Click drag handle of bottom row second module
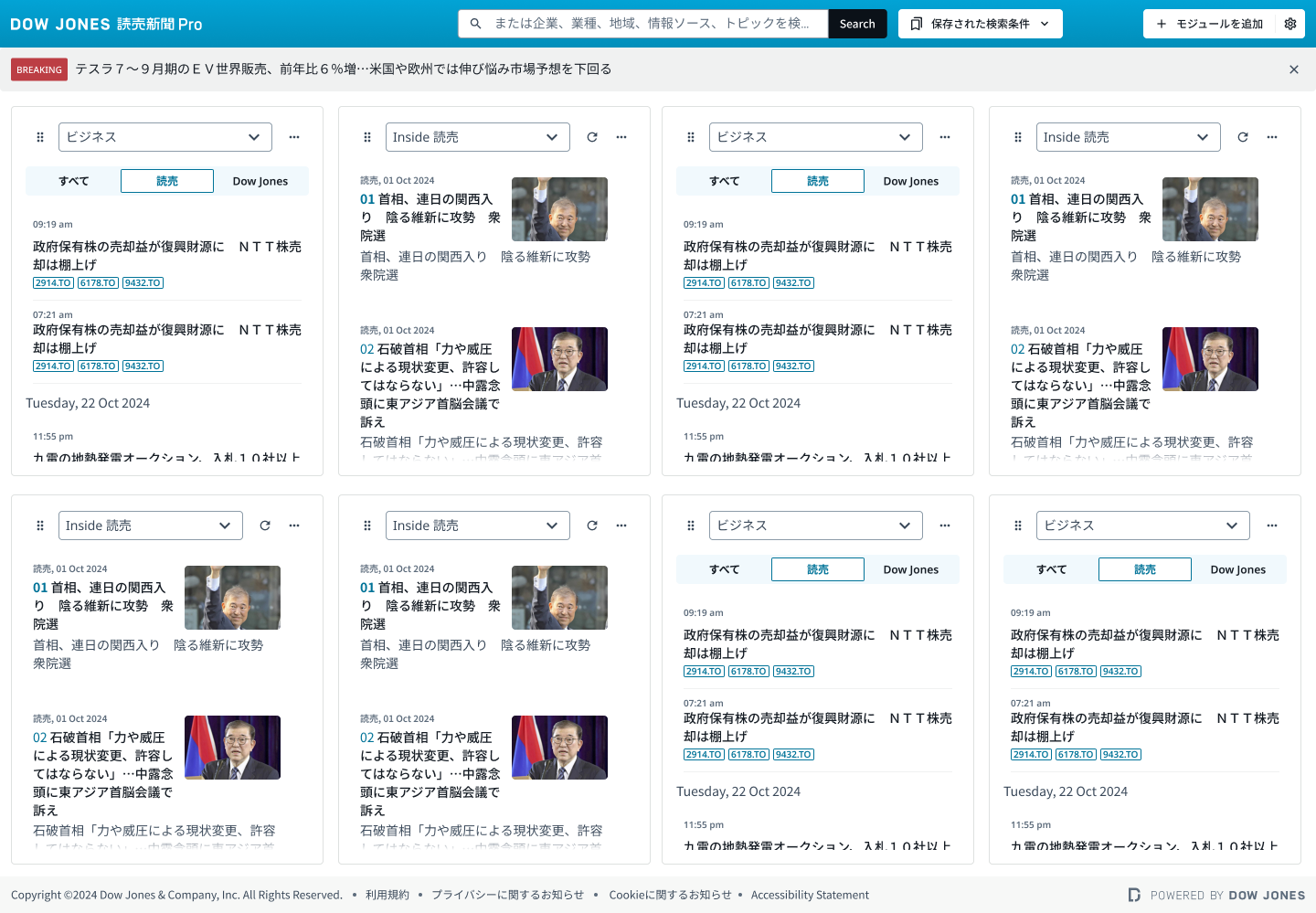 367,526
